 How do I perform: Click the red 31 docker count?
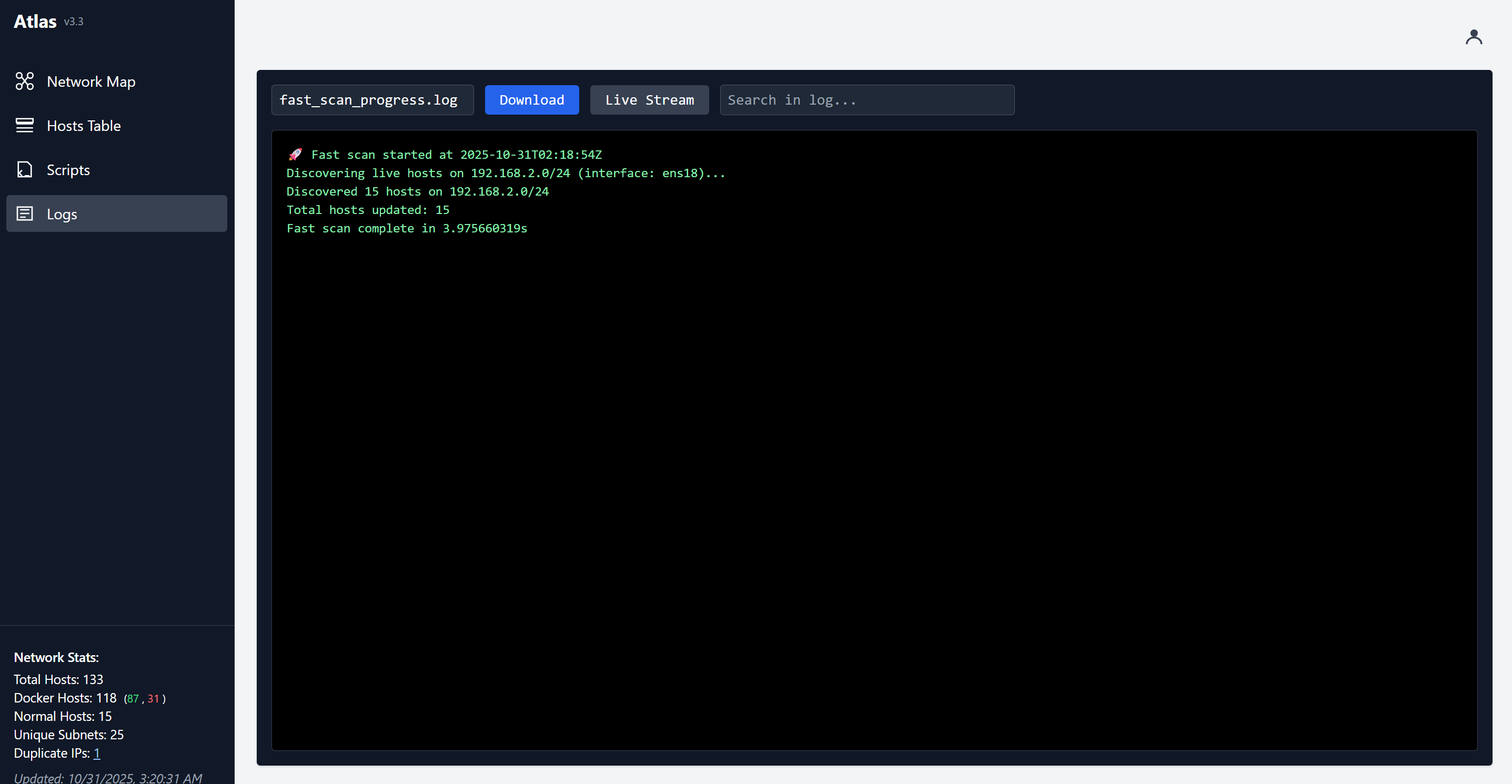pos(153,699)
